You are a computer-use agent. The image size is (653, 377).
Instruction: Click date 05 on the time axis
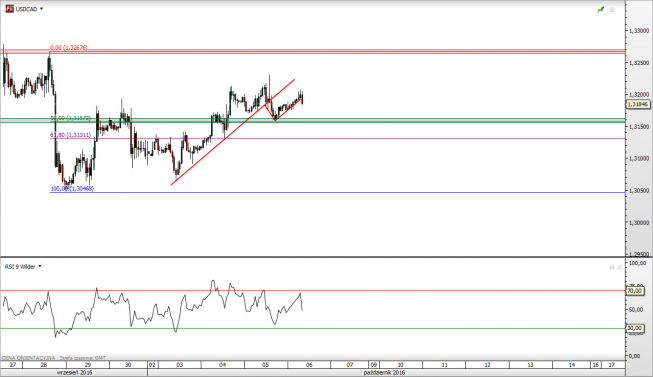(265, 365)
